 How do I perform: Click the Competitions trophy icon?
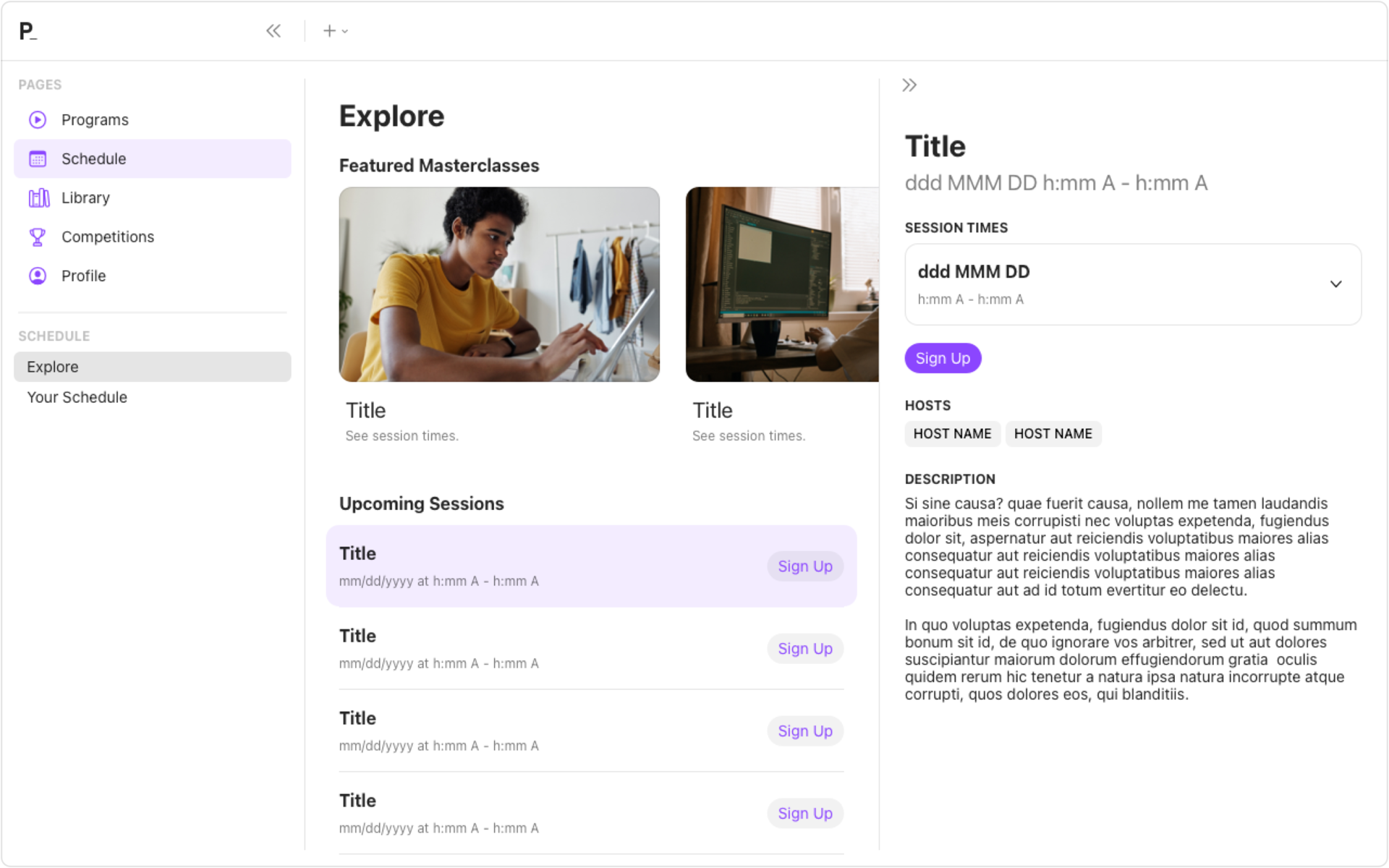pyautogui.click(x=38, y=237)
